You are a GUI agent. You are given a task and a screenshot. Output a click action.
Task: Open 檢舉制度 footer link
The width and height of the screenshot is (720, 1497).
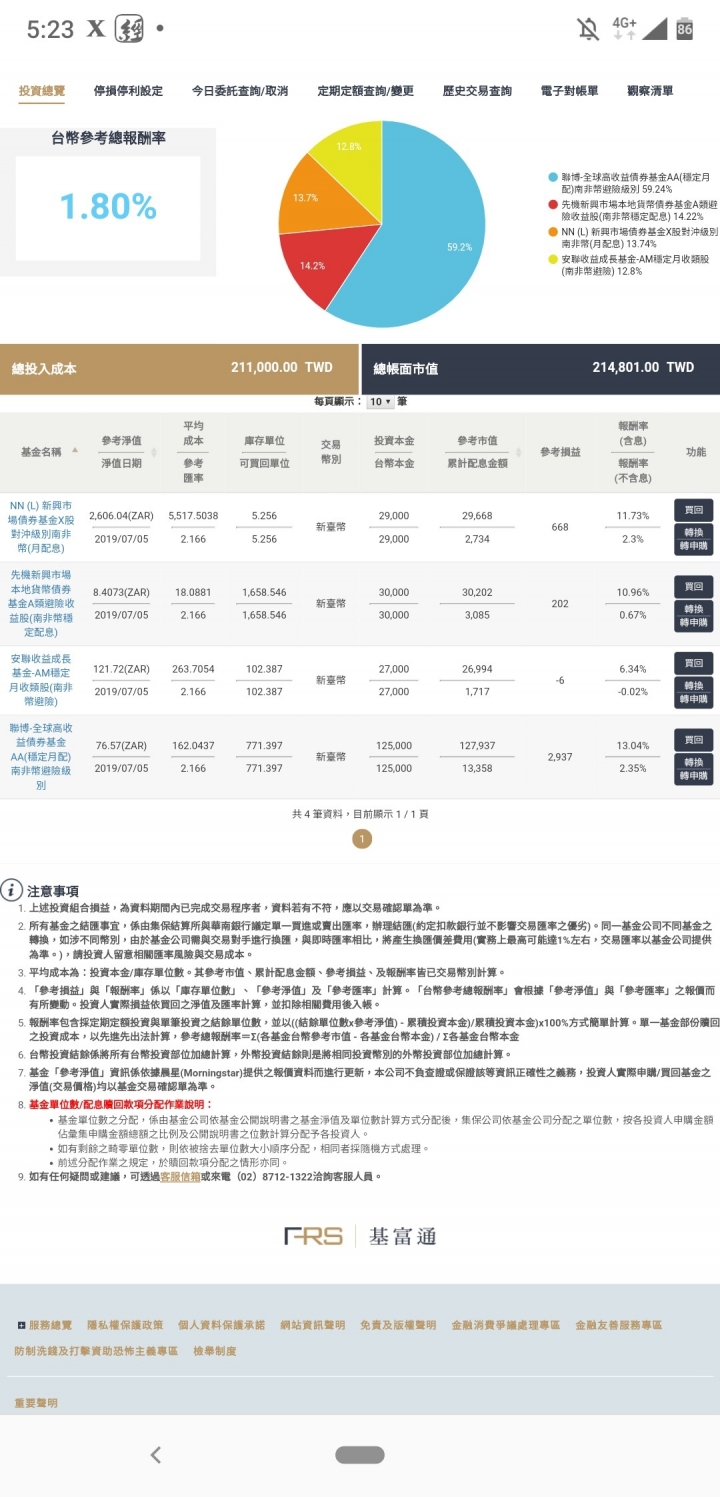click(215, 1351)
